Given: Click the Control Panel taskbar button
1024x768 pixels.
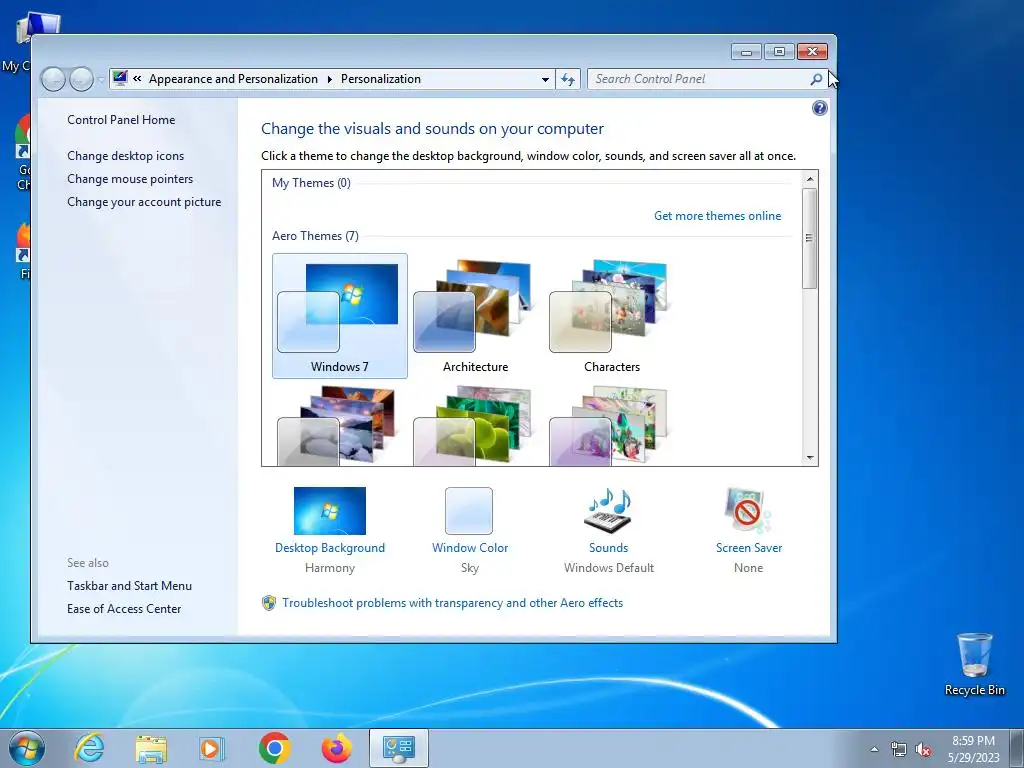Looking at the screenshot, I should pyautogui.click(x=399, y=748).
